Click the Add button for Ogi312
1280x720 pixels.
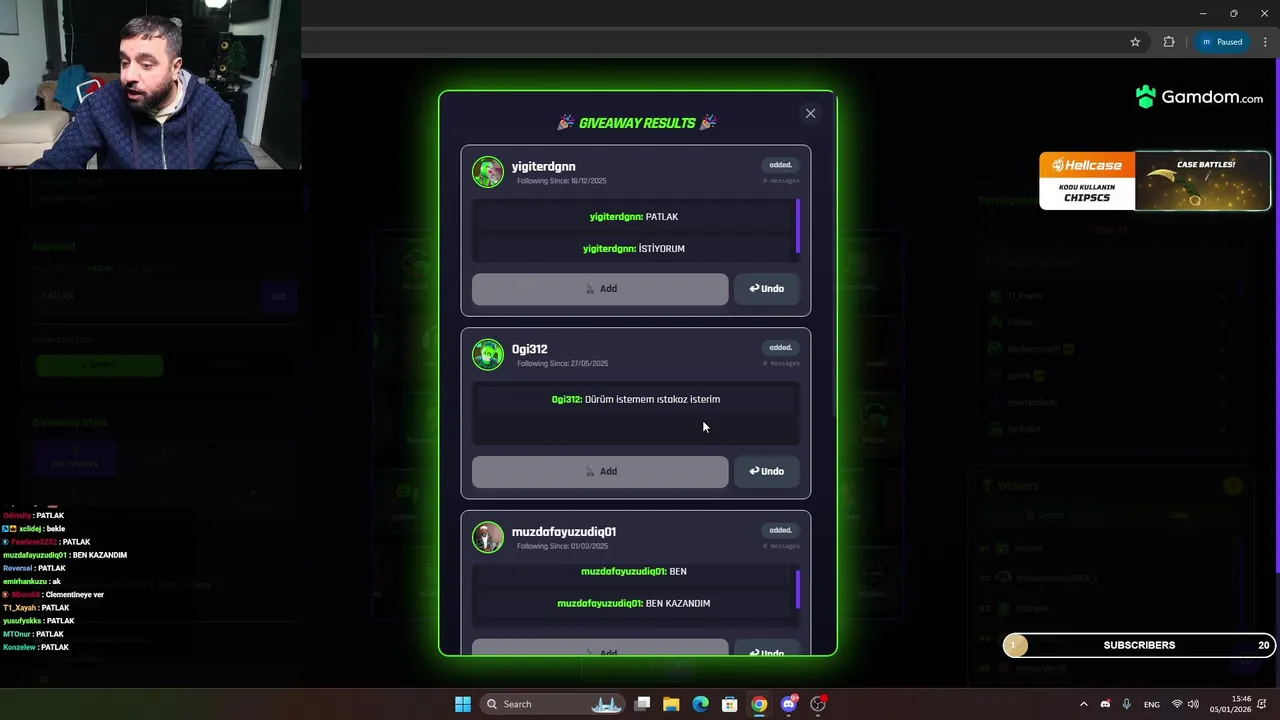600,472
